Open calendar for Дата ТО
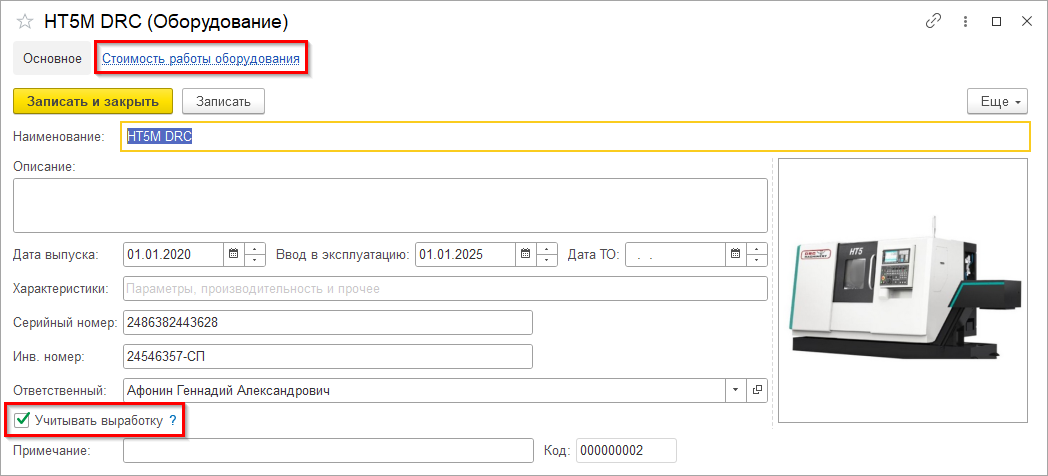1048x476 pixels. pos(735,254)
